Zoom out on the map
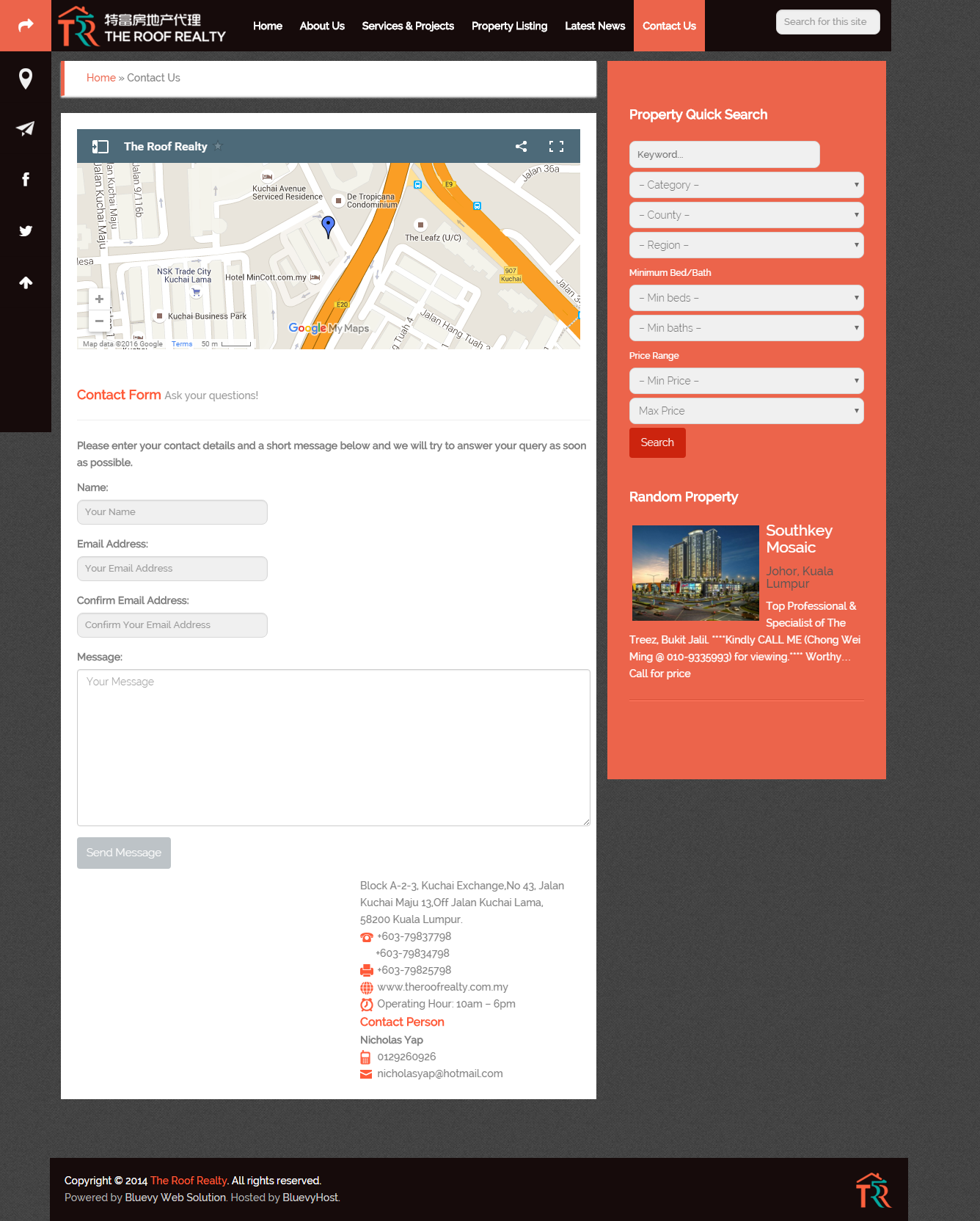980x1221 pixels. pyautogui.click(x=99, y=321)
